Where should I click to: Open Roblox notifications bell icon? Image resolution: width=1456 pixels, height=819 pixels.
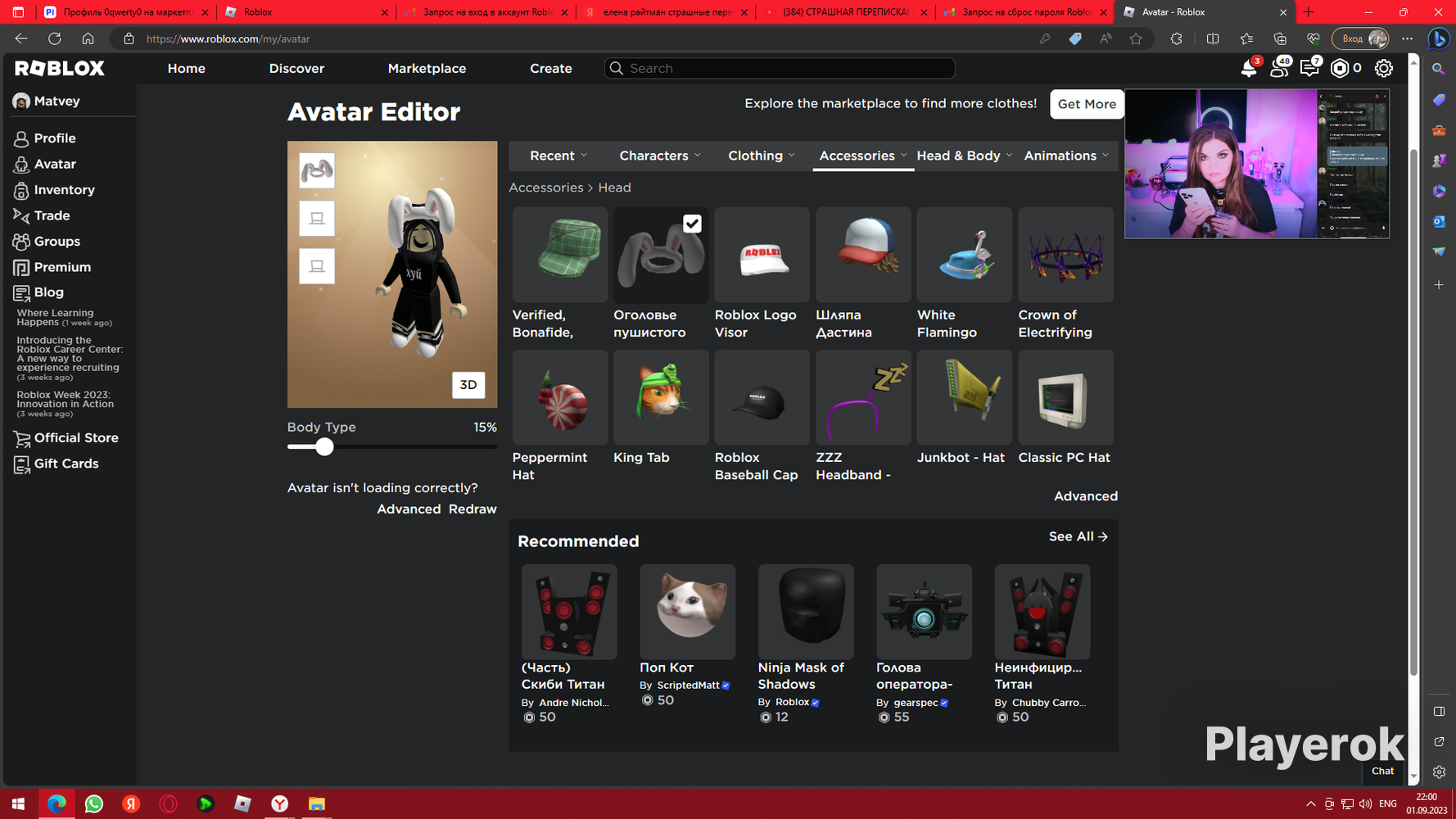click(1249, 68)
